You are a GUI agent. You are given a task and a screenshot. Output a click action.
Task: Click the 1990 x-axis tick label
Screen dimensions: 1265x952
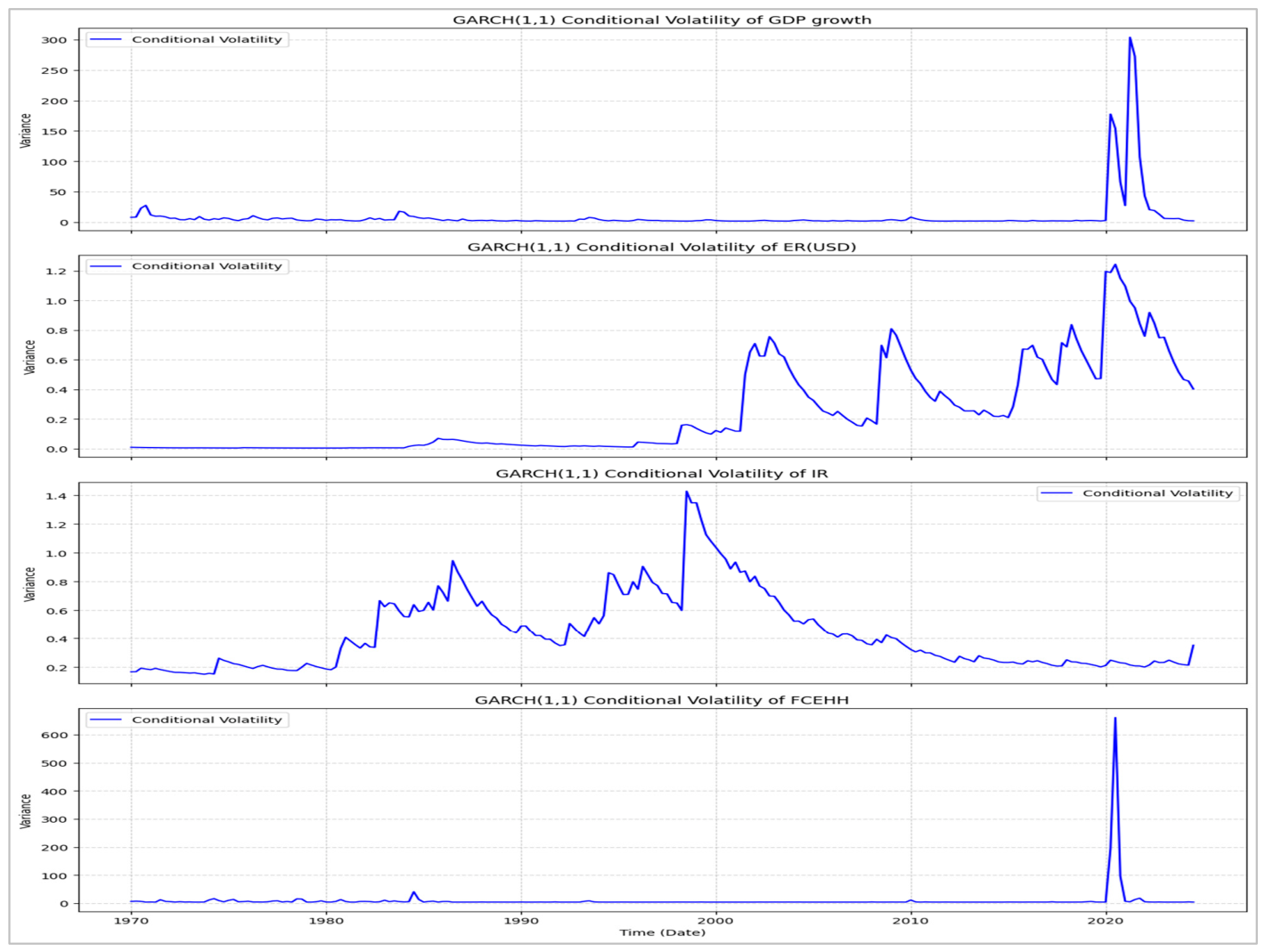521,921
